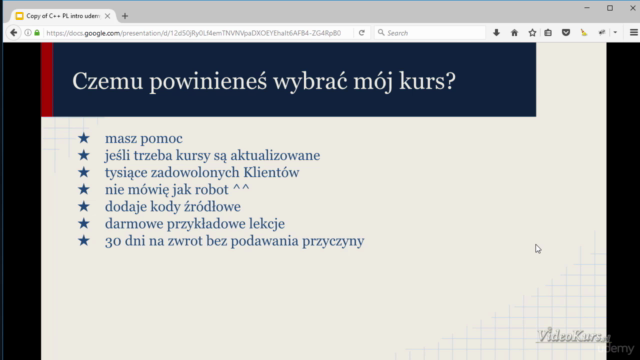Click 'tysiące zadowolonych Klientów' line
The height and width of the screenshot is (360, 640).
[x=202, y=173]
